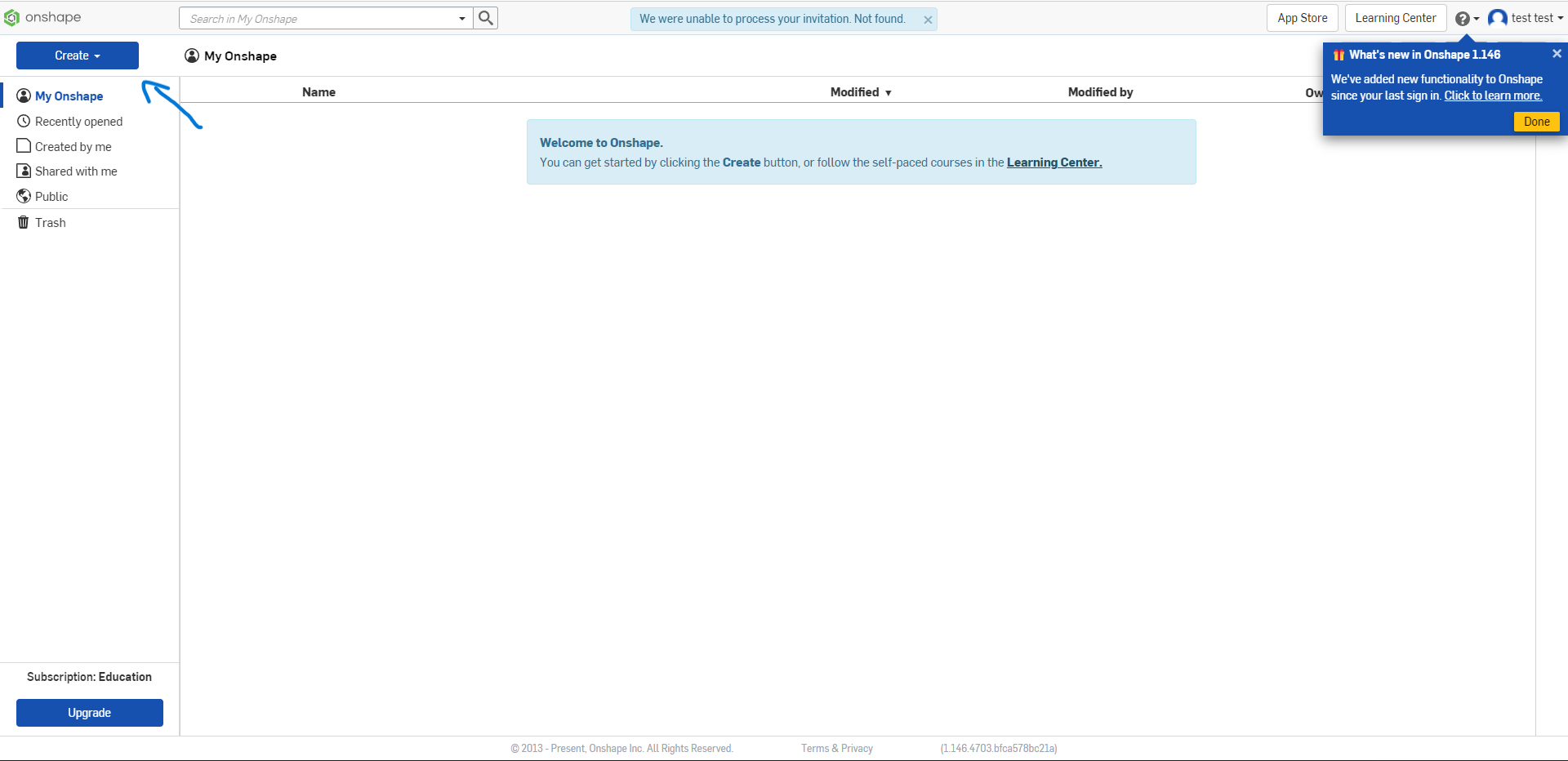Screen dimensions: 1568x761
Task: Close the What's new notification popup
Action: click(1557, 53)
